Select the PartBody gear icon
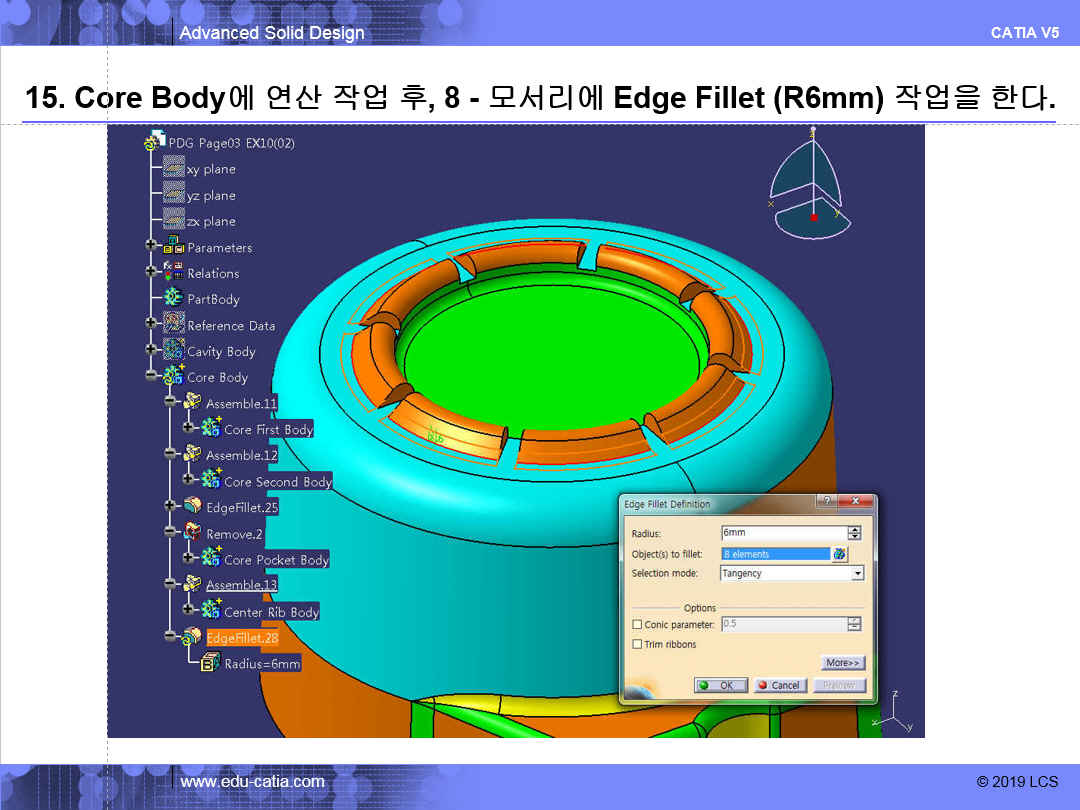This screenshot has width=1080, height=810. coord(174,298)
